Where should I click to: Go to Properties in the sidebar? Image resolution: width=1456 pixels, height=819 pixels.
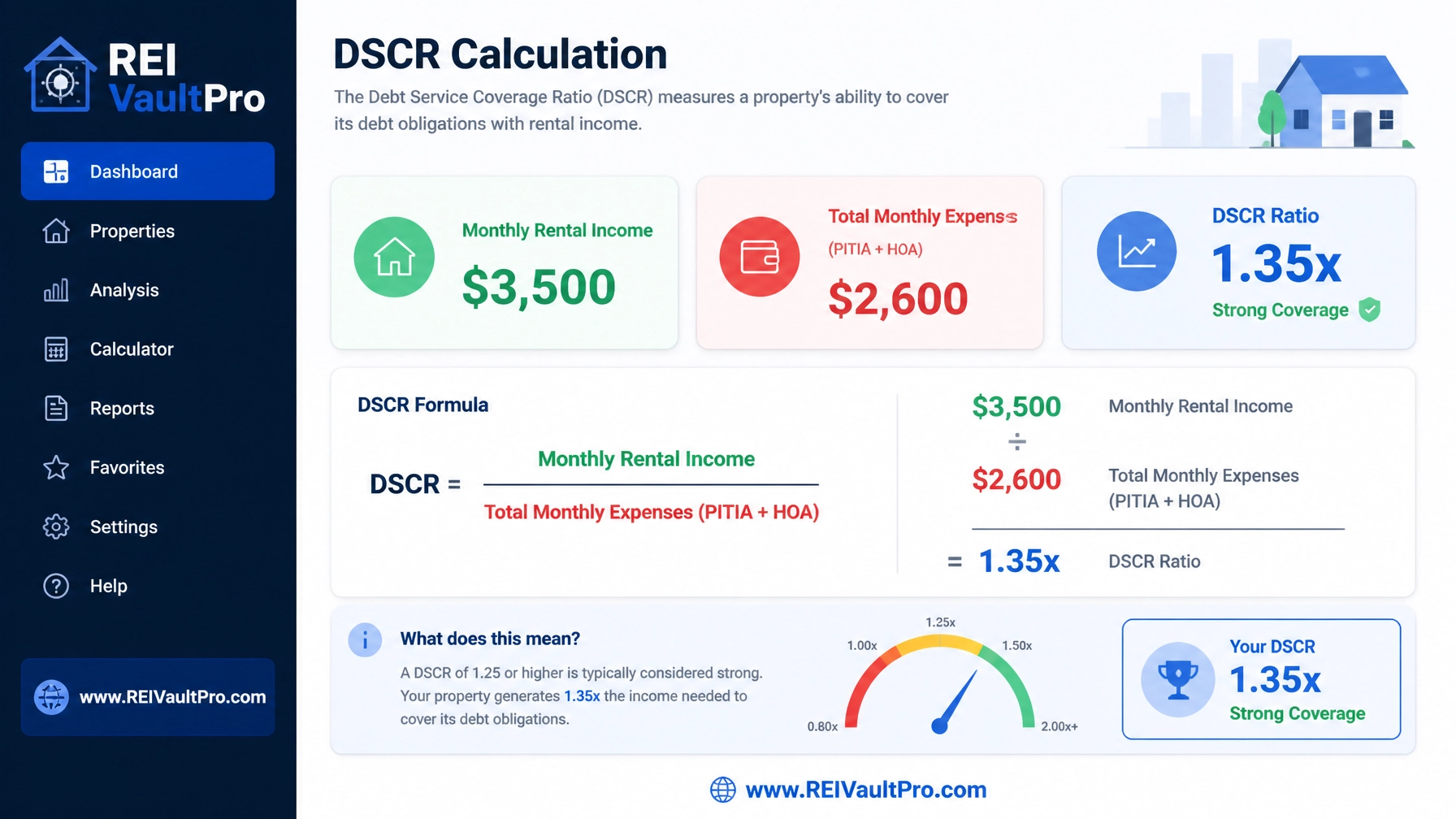148,231
